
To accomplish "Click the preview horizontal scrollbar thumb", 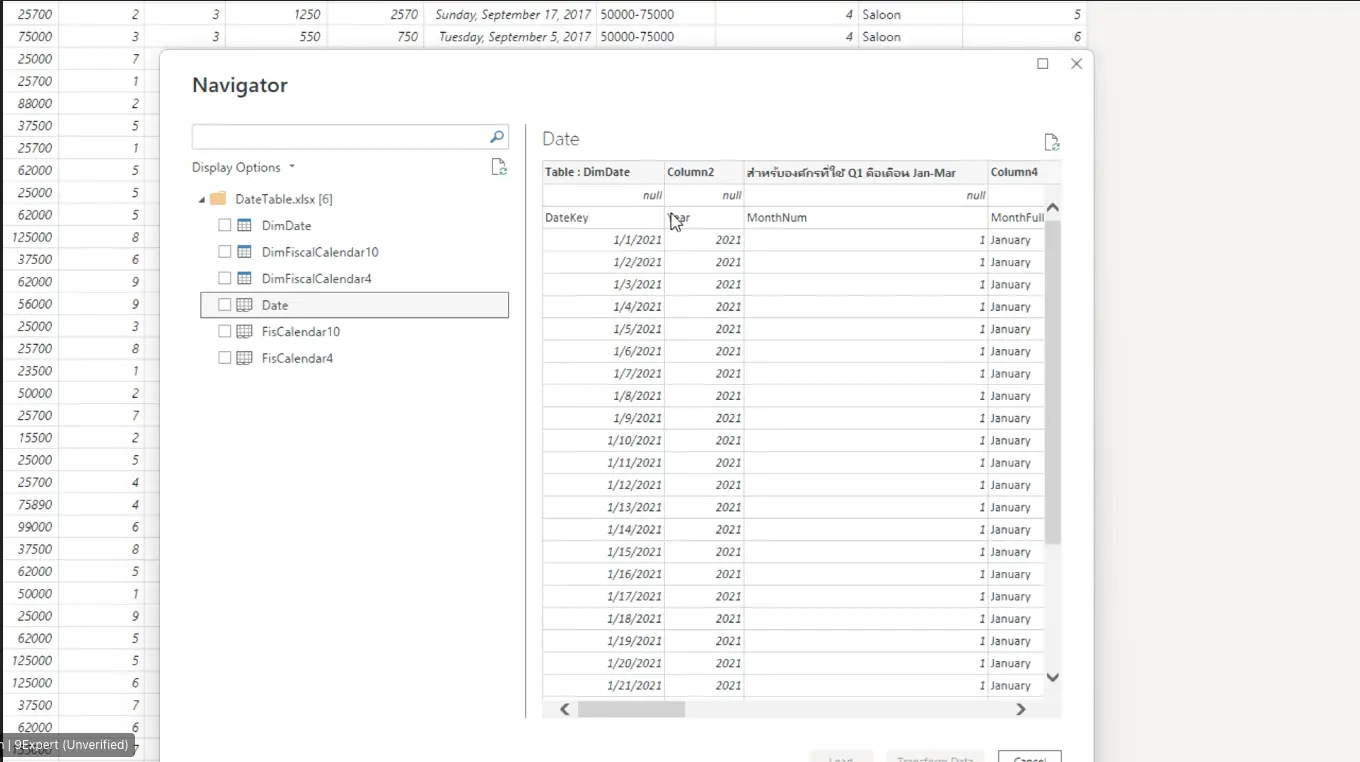I will (631, 709).
